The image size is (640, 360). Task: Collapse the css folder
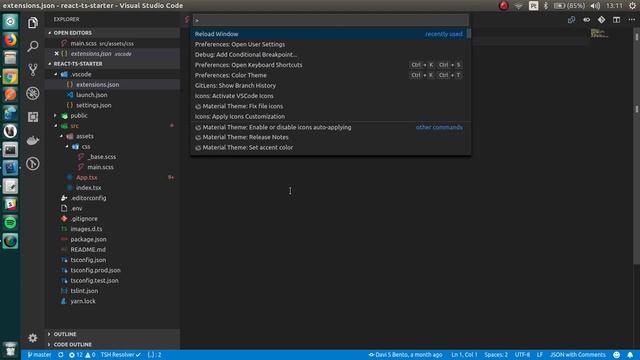click(67, 147)
